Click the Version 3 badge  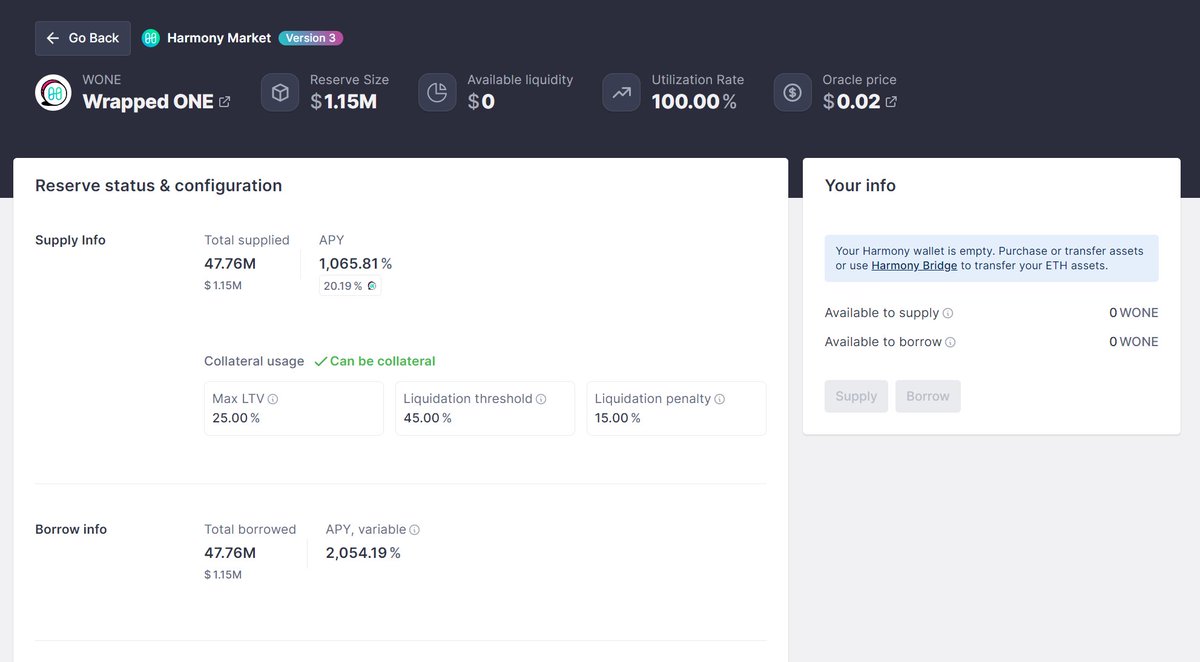311,38
